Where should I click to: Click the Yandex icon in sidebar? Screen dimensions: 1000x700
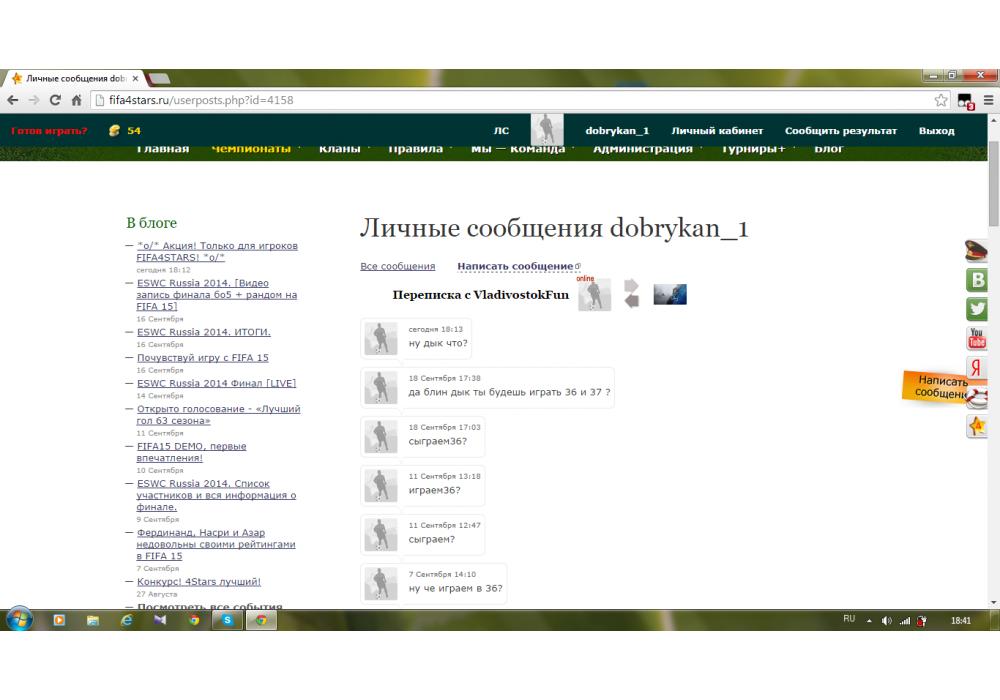(976, 368)
